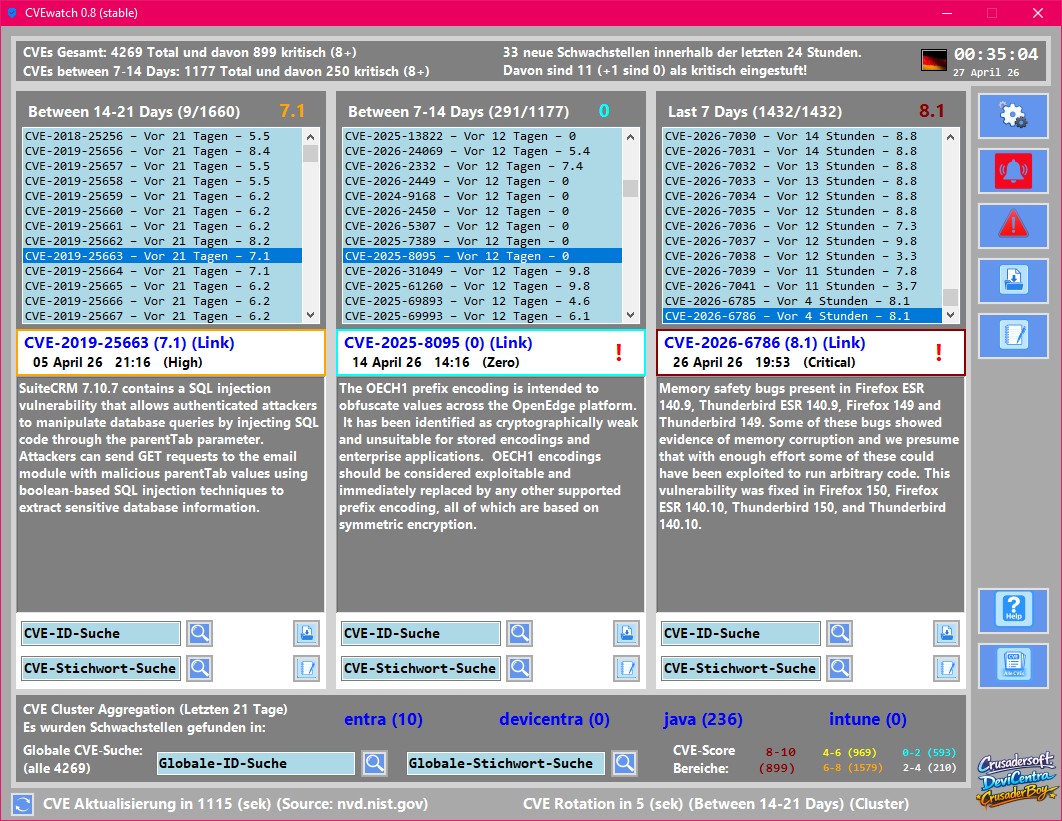Open the sidebar notes pencil icon
1062x821 pixels.
pyautogui.click(x=1013, y=335)
